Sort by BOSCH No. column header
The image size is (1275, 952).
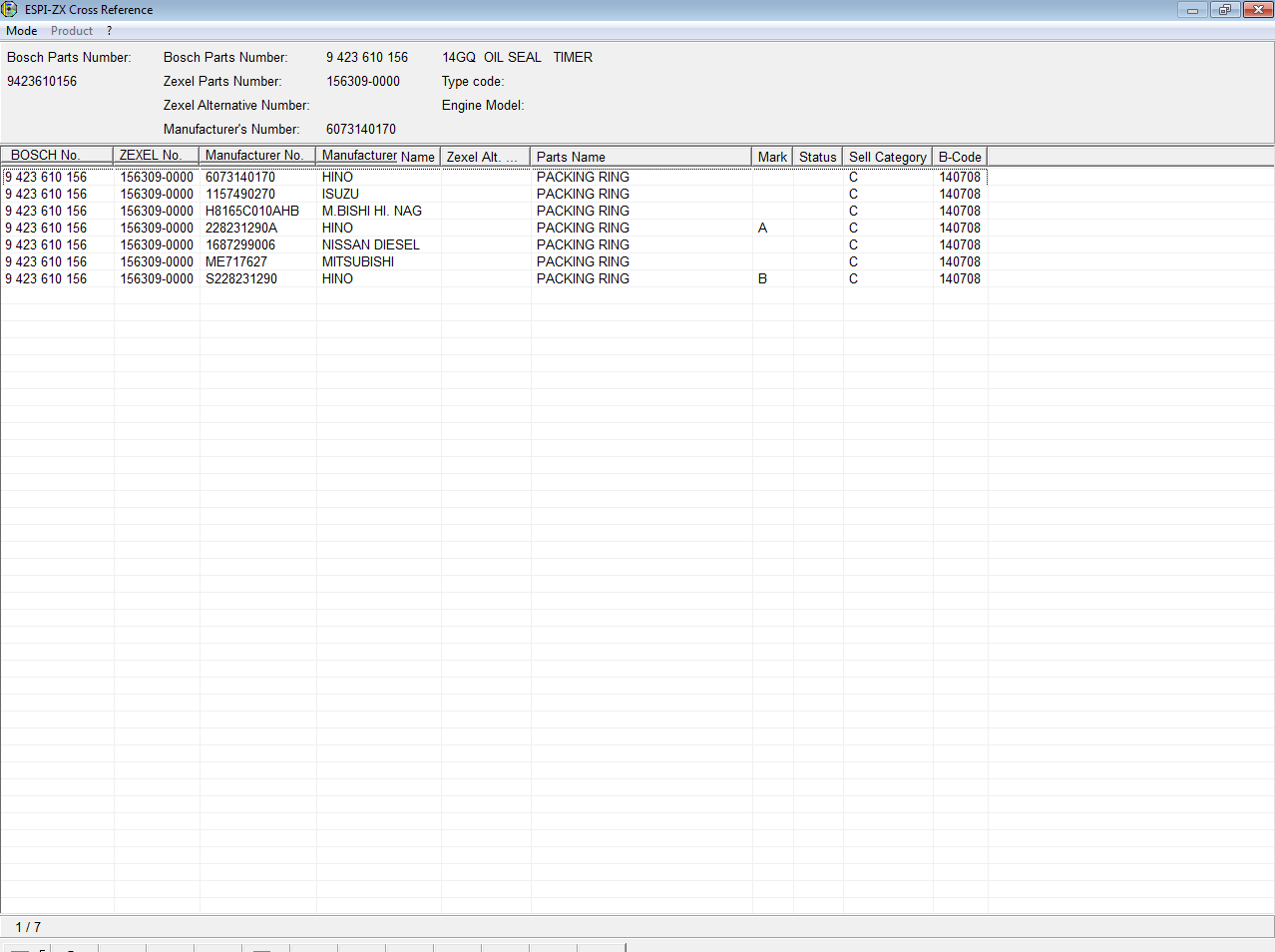pyautogui.click(x=57, y=156)
